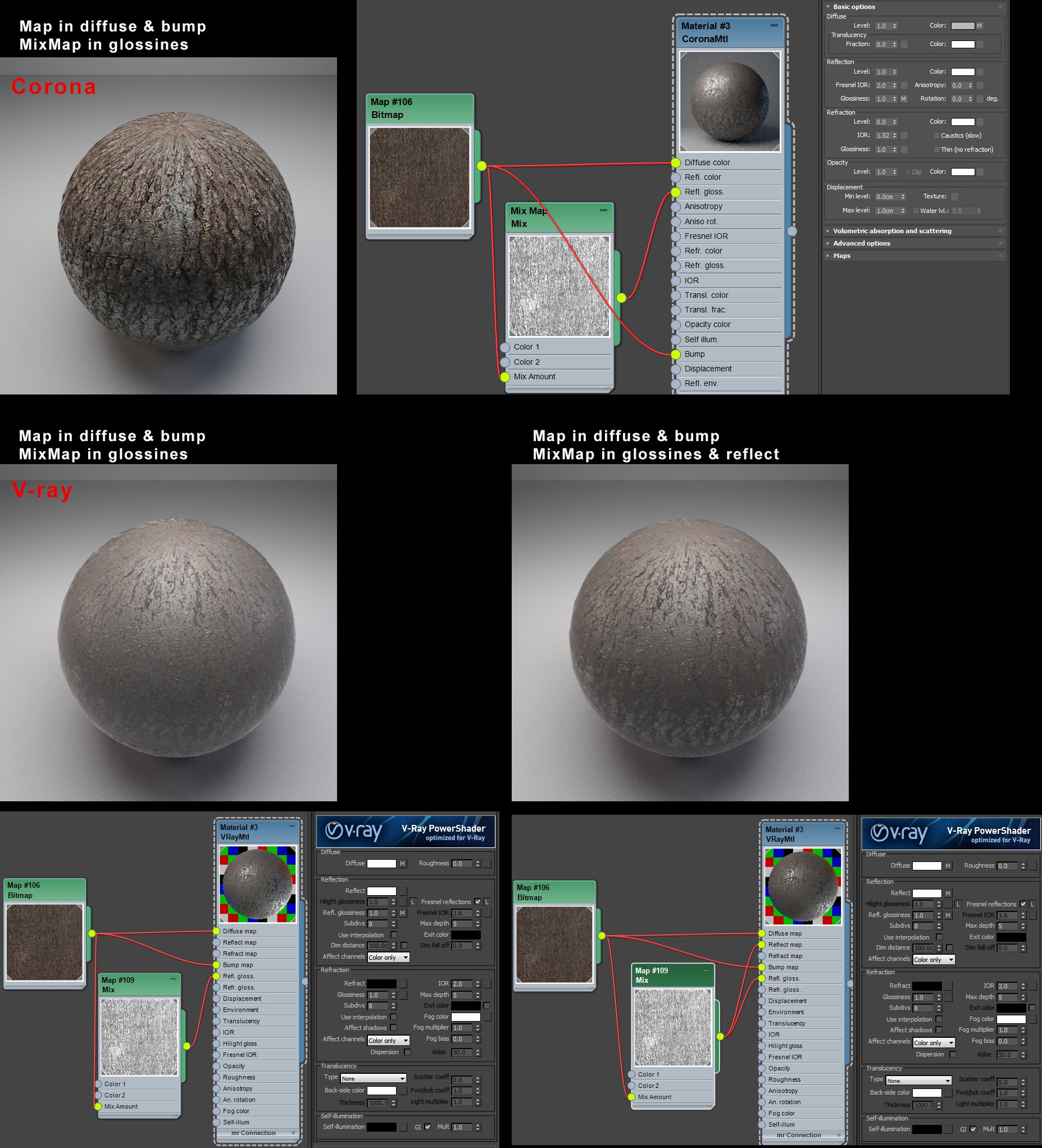The height and width of the screenshot is (1148, 1042).
Task: Collapse the Mix Map node with minus icon
Action: click(603, 210)
